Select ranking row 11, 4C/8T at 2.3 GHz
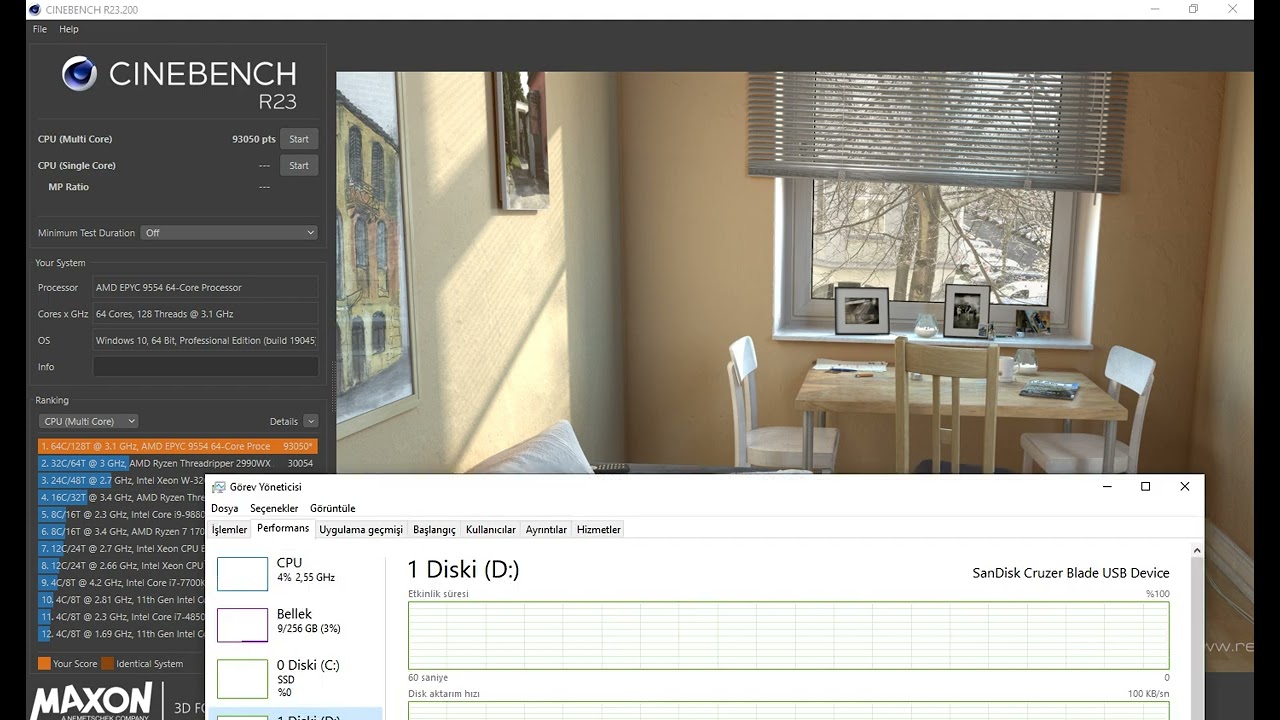Viewport: 1280px width, 720px height. tap(121, 616)
